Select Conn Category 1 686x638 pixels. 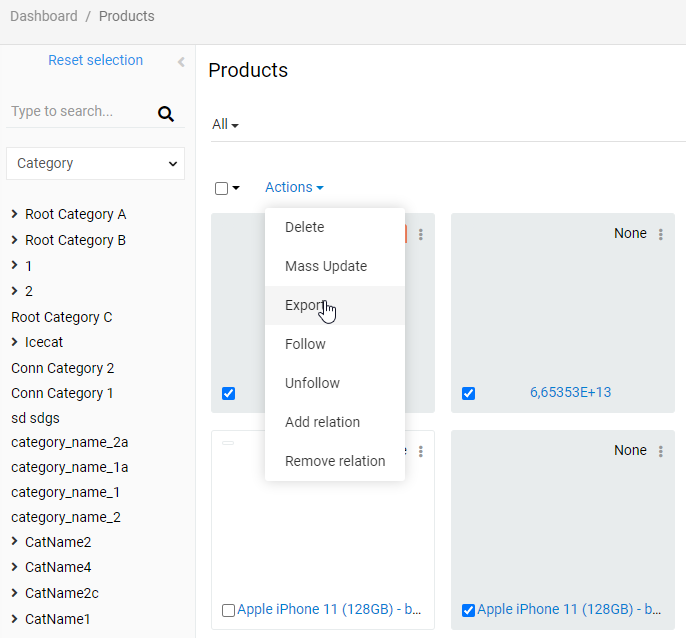tap(62, 393)
